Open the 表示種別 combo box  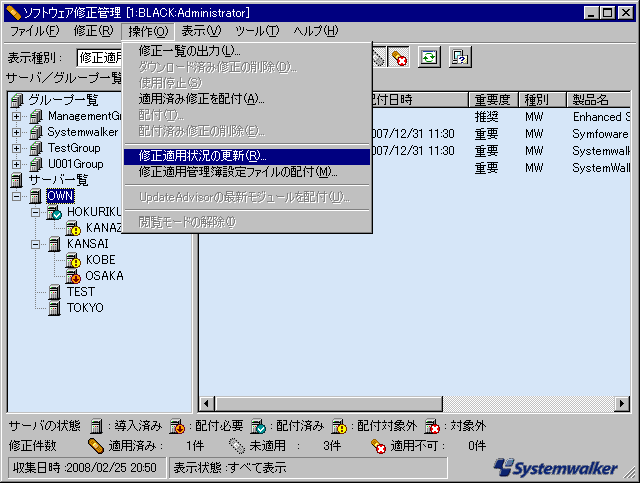click(x=100, y=58)
